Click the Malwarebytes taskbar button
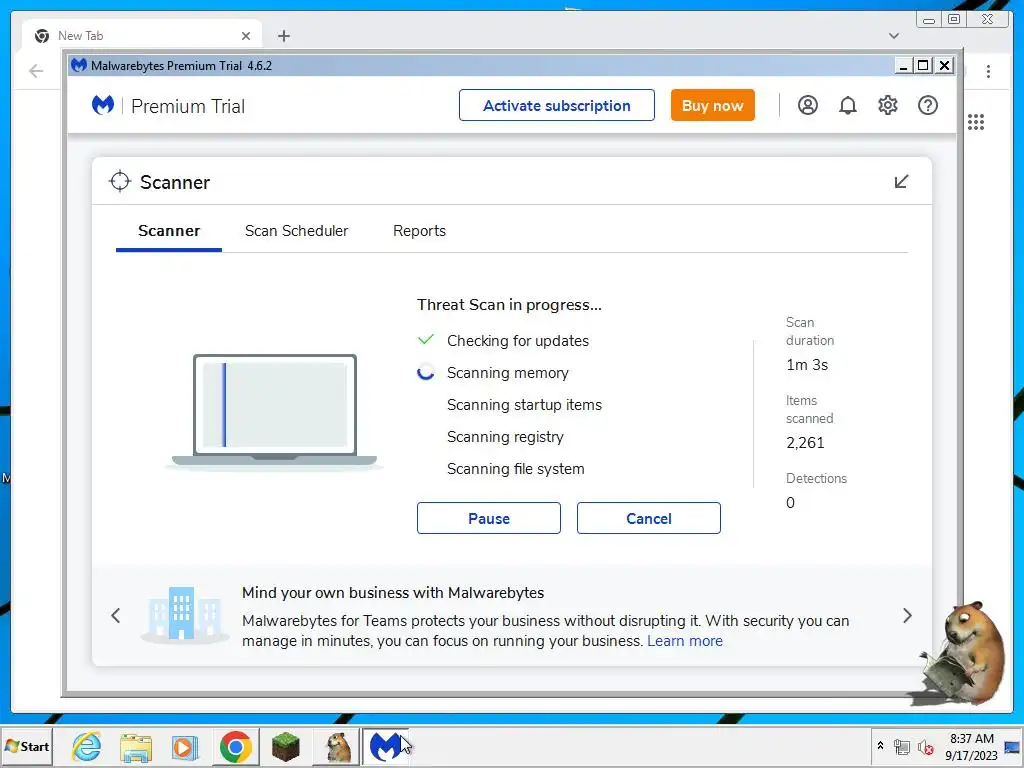 tap(385, 746)
